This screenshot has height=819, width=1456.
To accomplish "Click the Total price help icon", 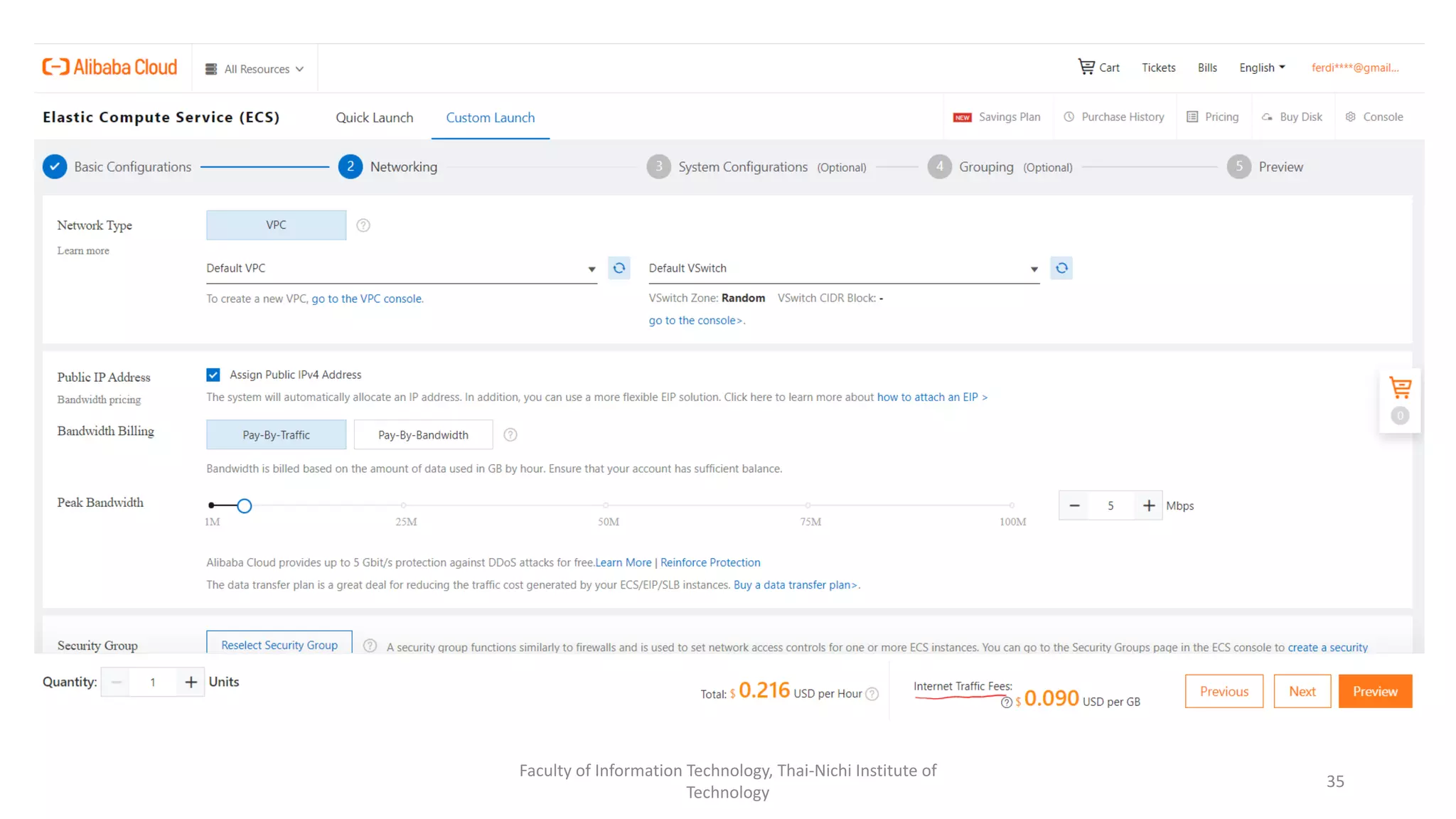I will (872, 694).
